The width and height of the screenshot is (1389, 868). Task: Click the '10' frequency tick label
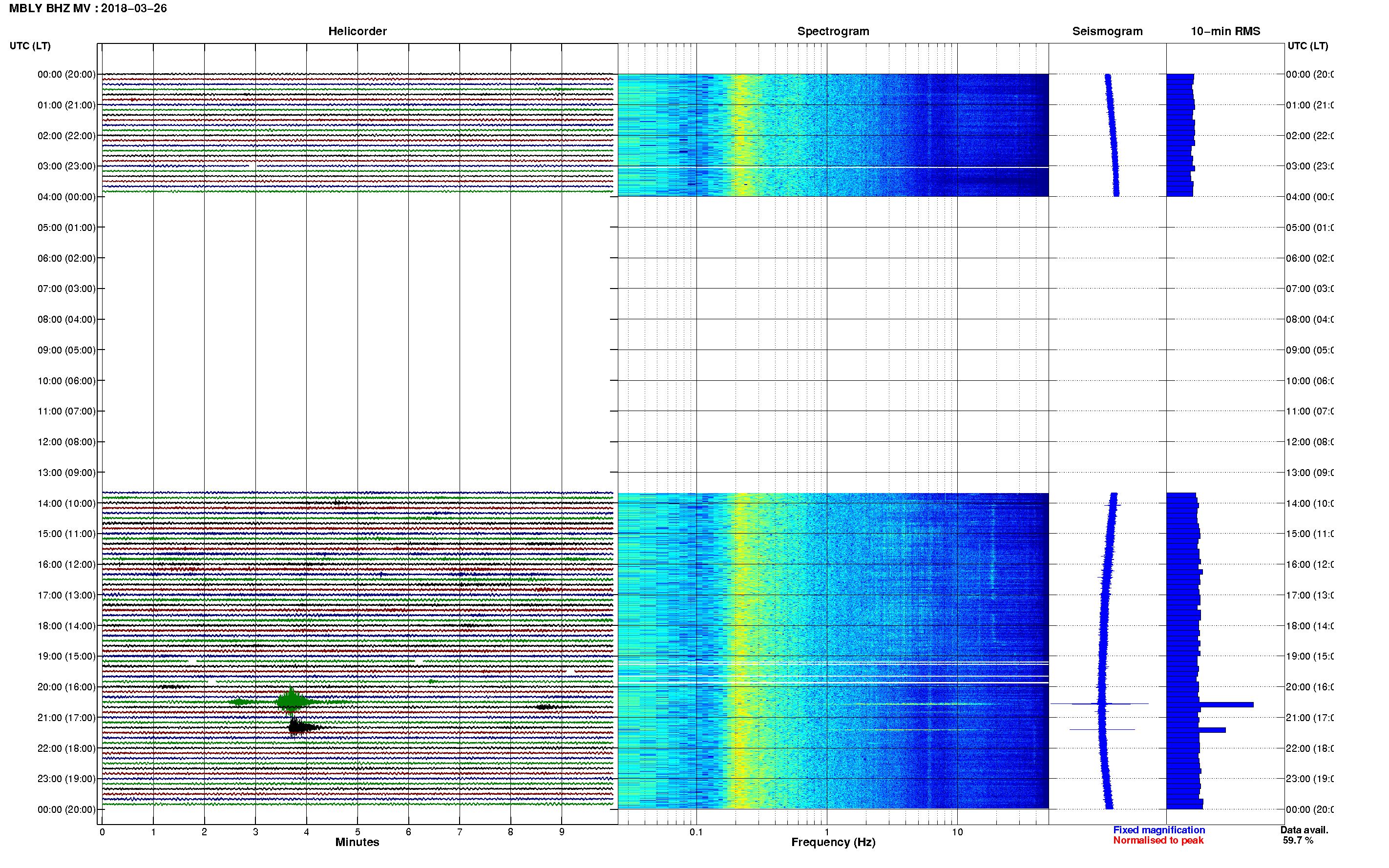957,832
